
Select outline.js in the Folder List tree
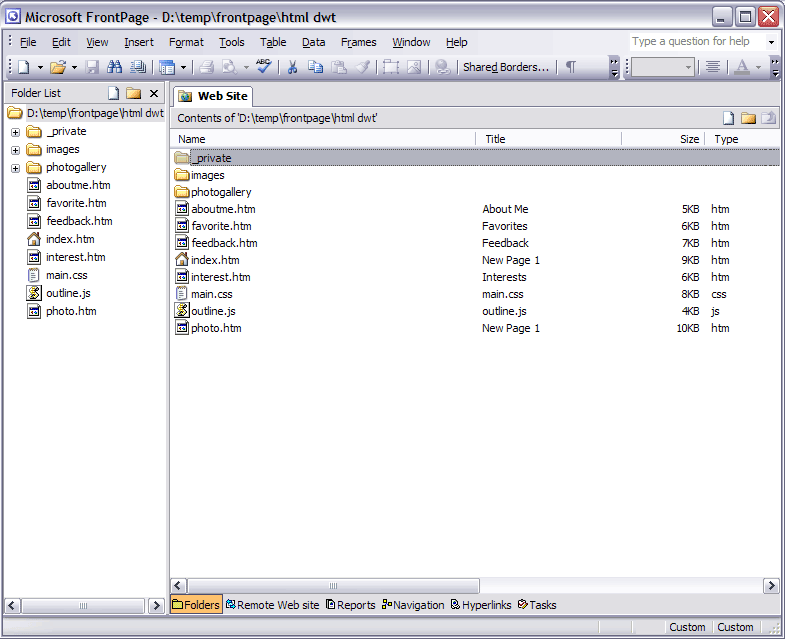(68, 293)
